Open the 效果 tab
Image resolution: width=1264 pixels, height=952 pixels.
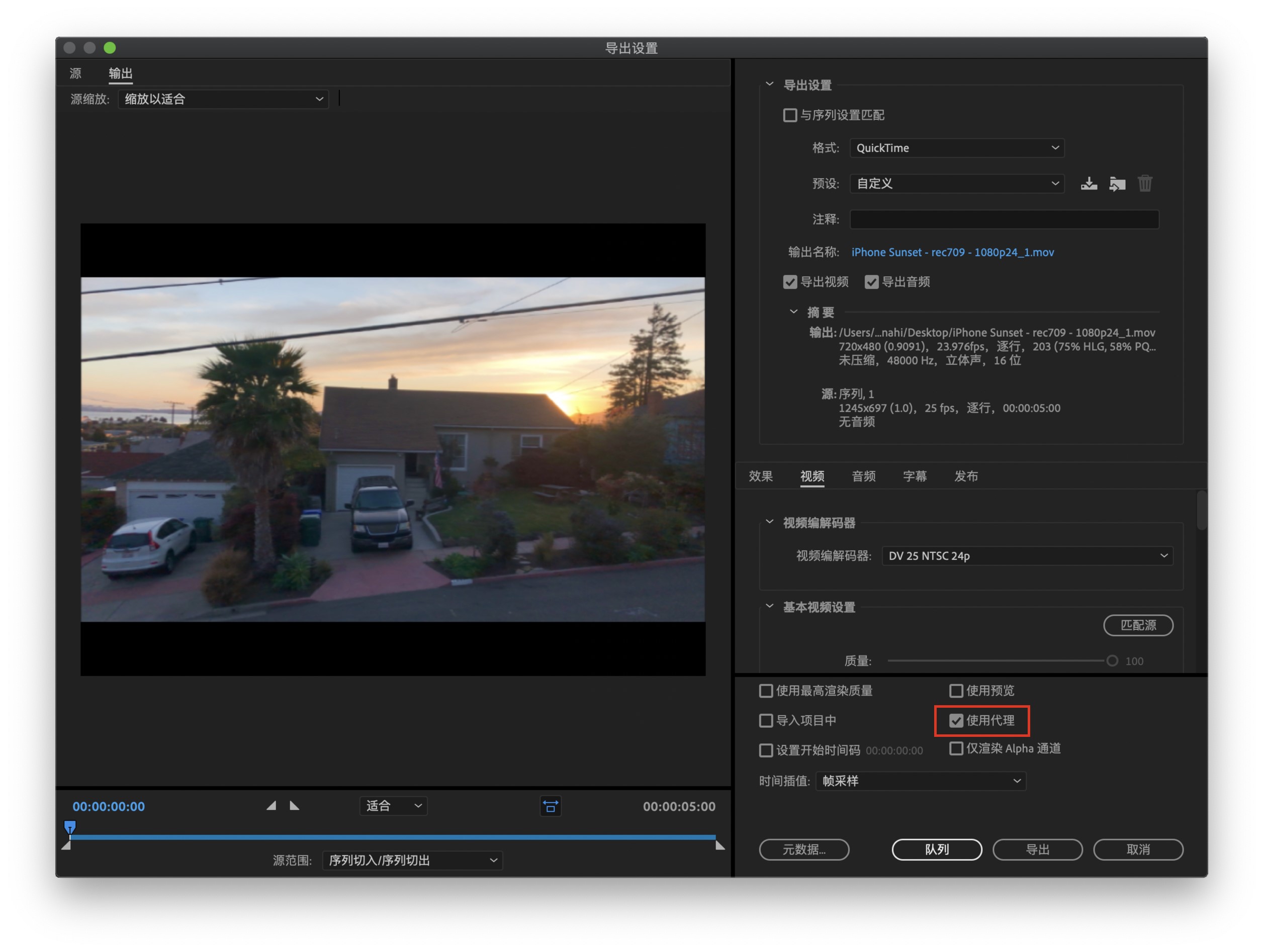(761, 476)
